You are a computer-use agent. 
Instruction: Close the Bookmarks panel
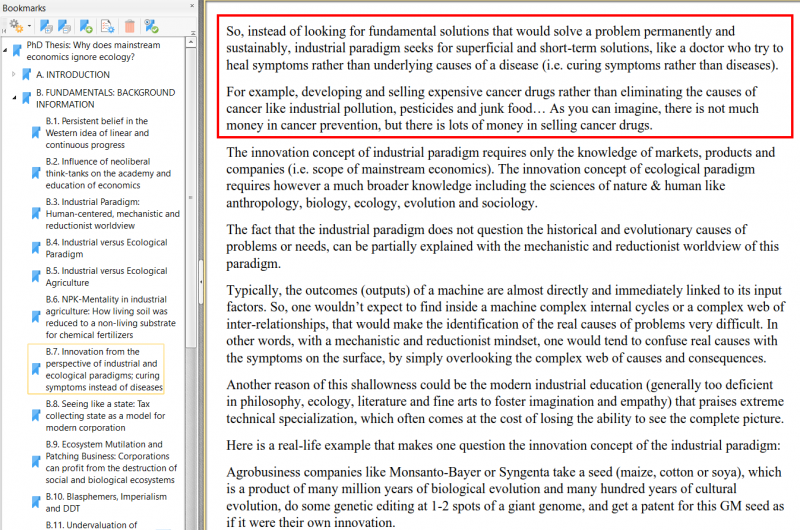(x=192, y=6)
